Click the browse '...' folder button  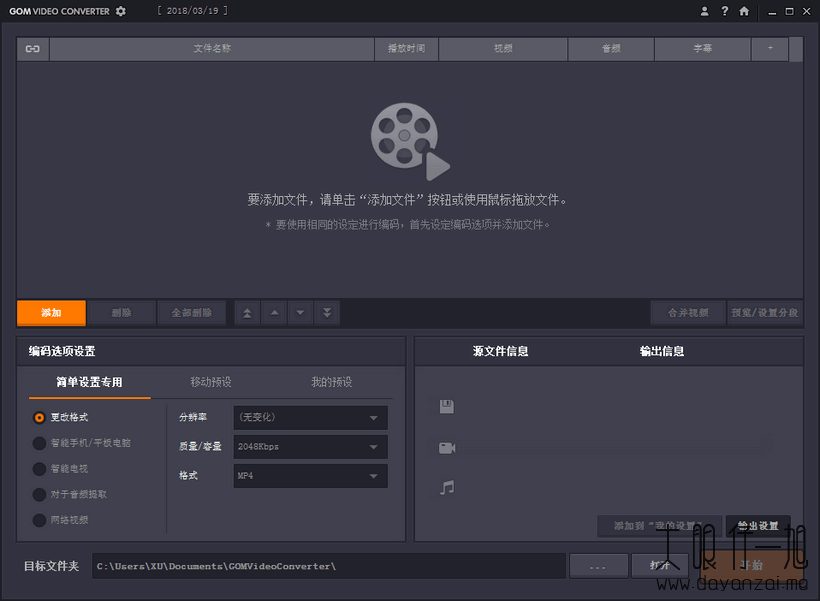coord(598,566)
